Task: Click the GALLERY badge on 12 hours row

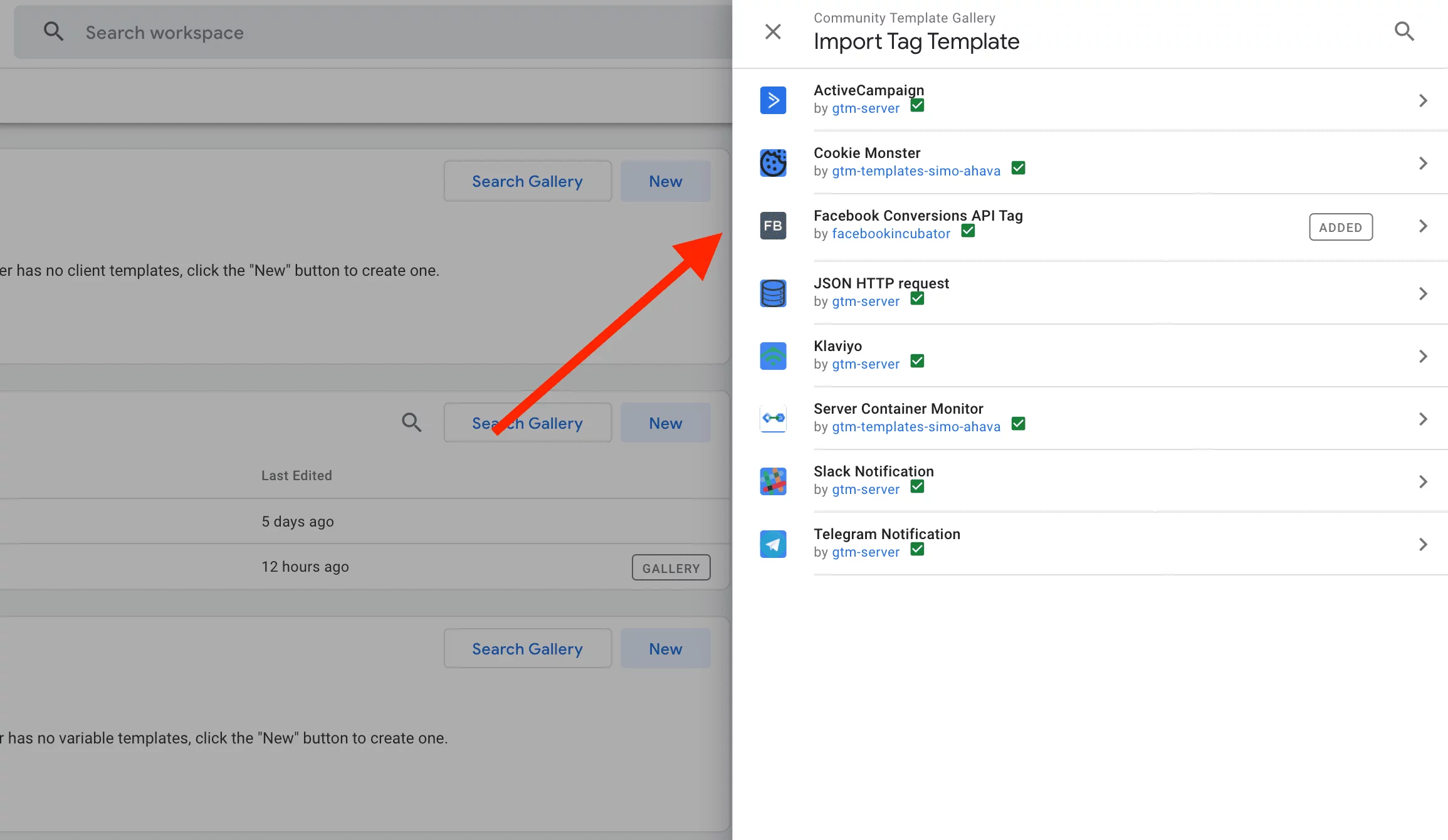Action: [x=671, y=568]
